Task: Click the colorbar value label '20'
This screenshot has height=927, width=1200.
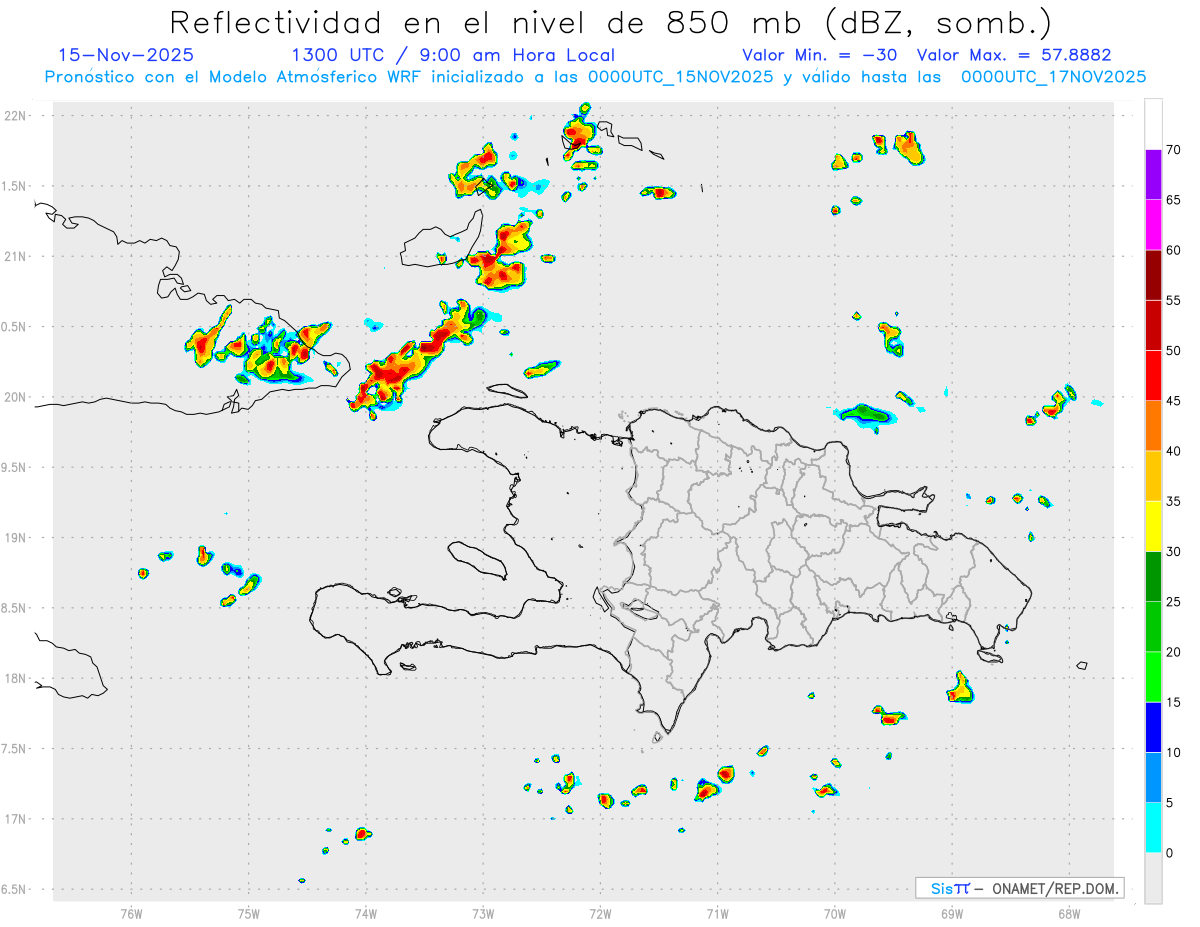Action: point(1174,652)
